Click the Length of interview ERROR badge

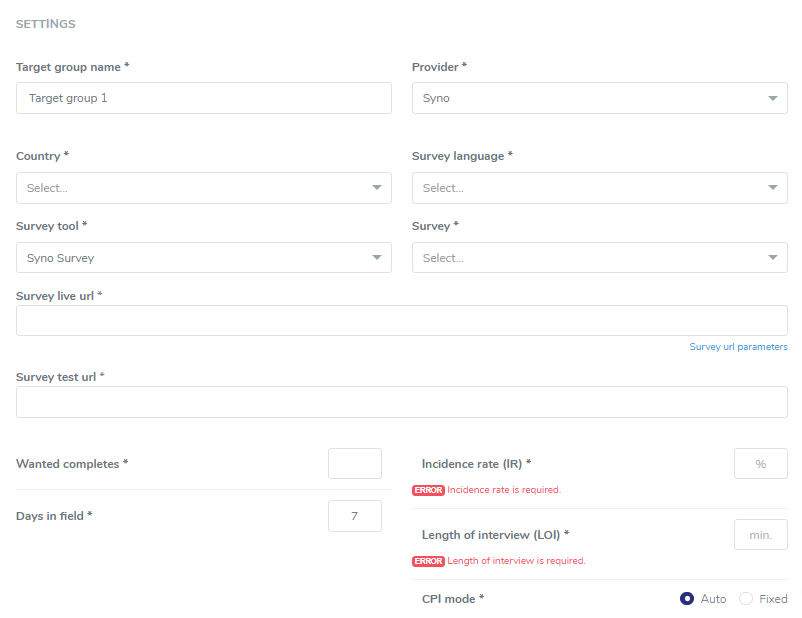pos(428,561)
